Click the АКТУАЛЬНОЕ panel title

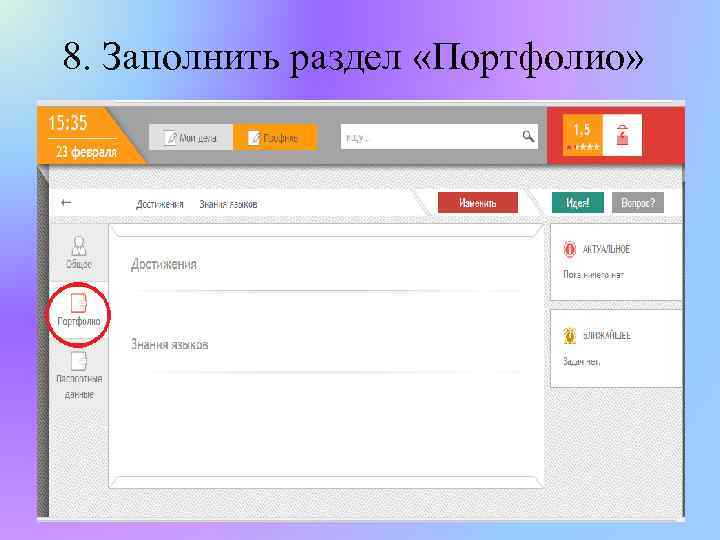coord(606,249)
